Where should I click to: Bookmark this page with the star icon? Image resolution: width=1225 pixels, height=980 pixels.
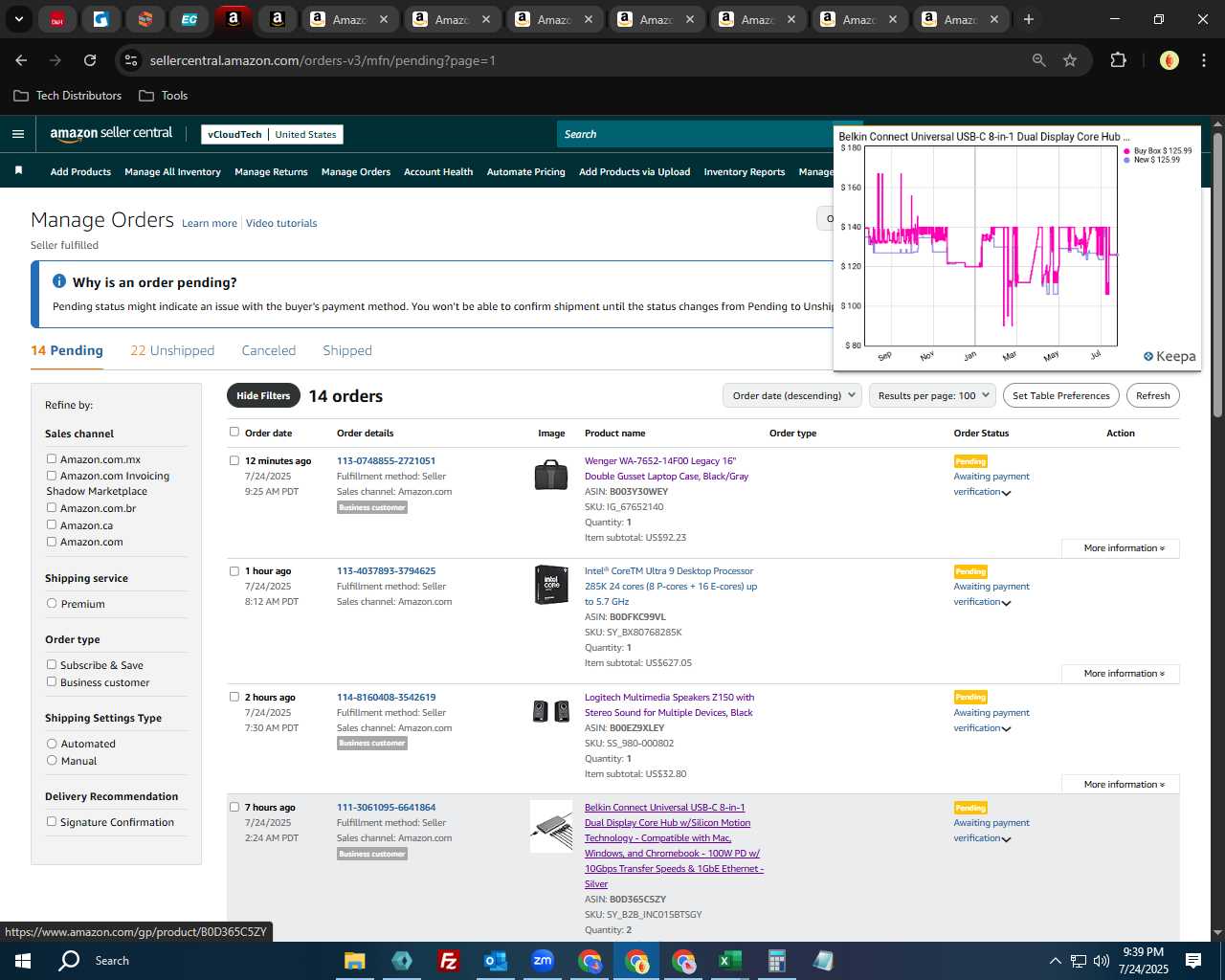coord(1070,60)
